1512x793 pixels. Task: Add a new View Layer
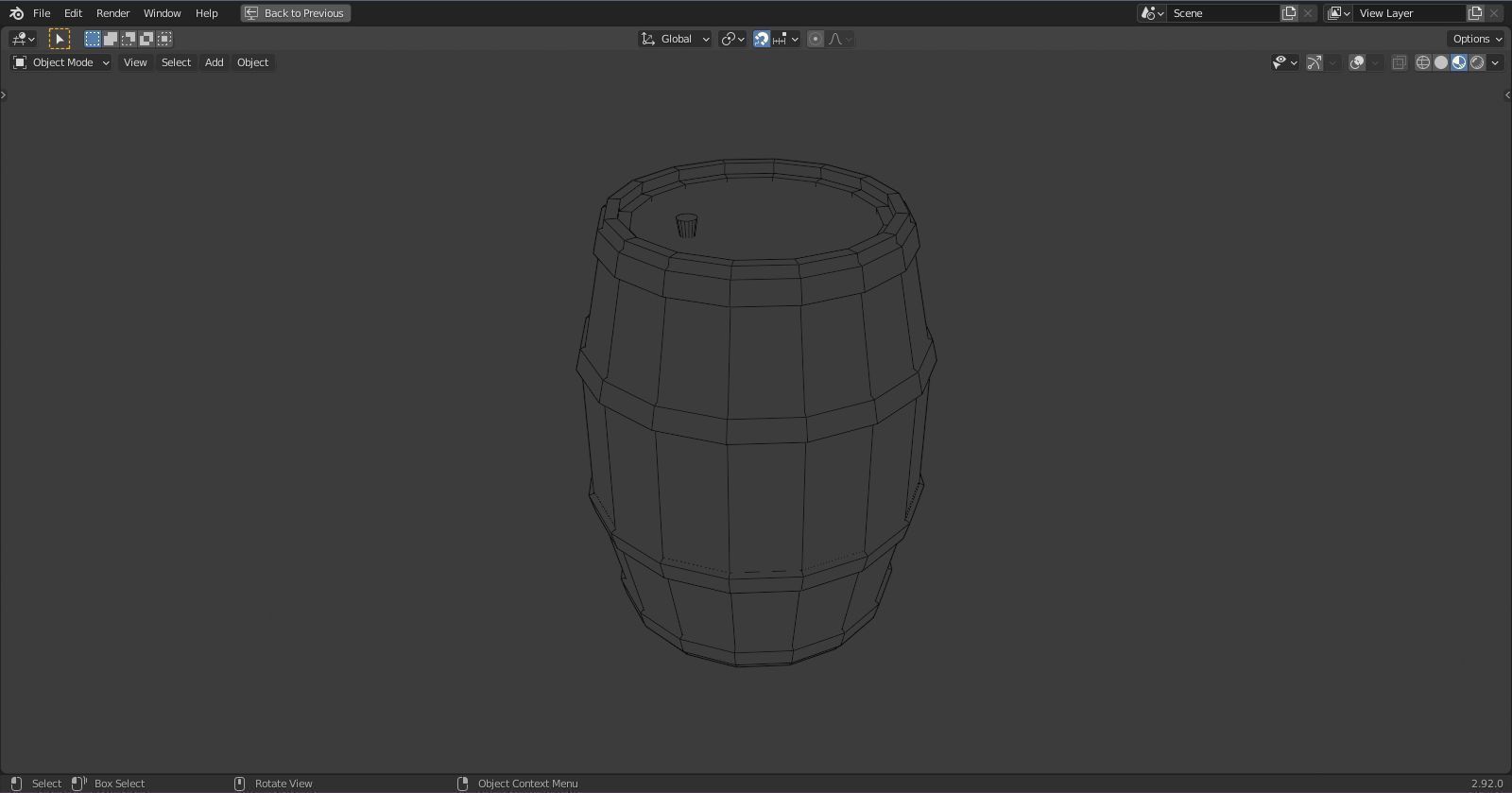click(1475, 13)
